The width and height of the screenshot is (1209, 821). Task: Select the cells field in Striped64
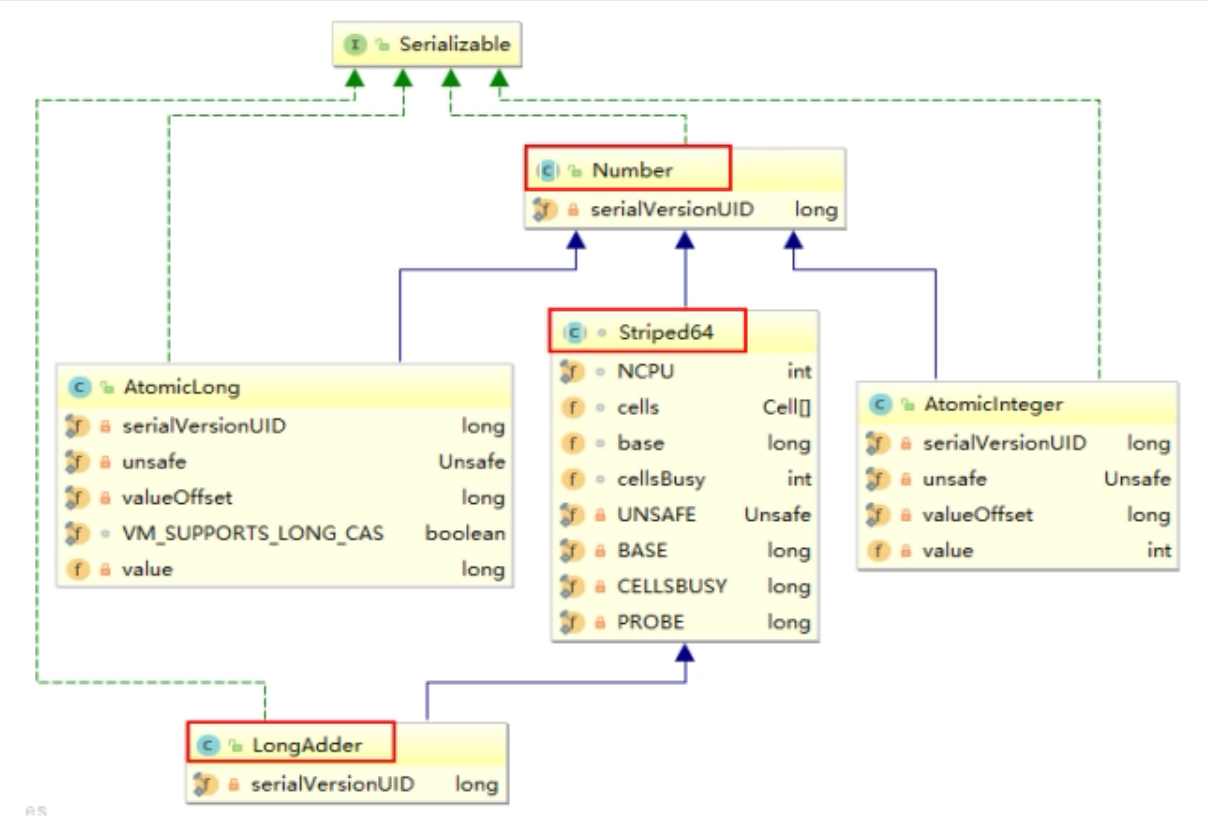click(x=638, y=408)
